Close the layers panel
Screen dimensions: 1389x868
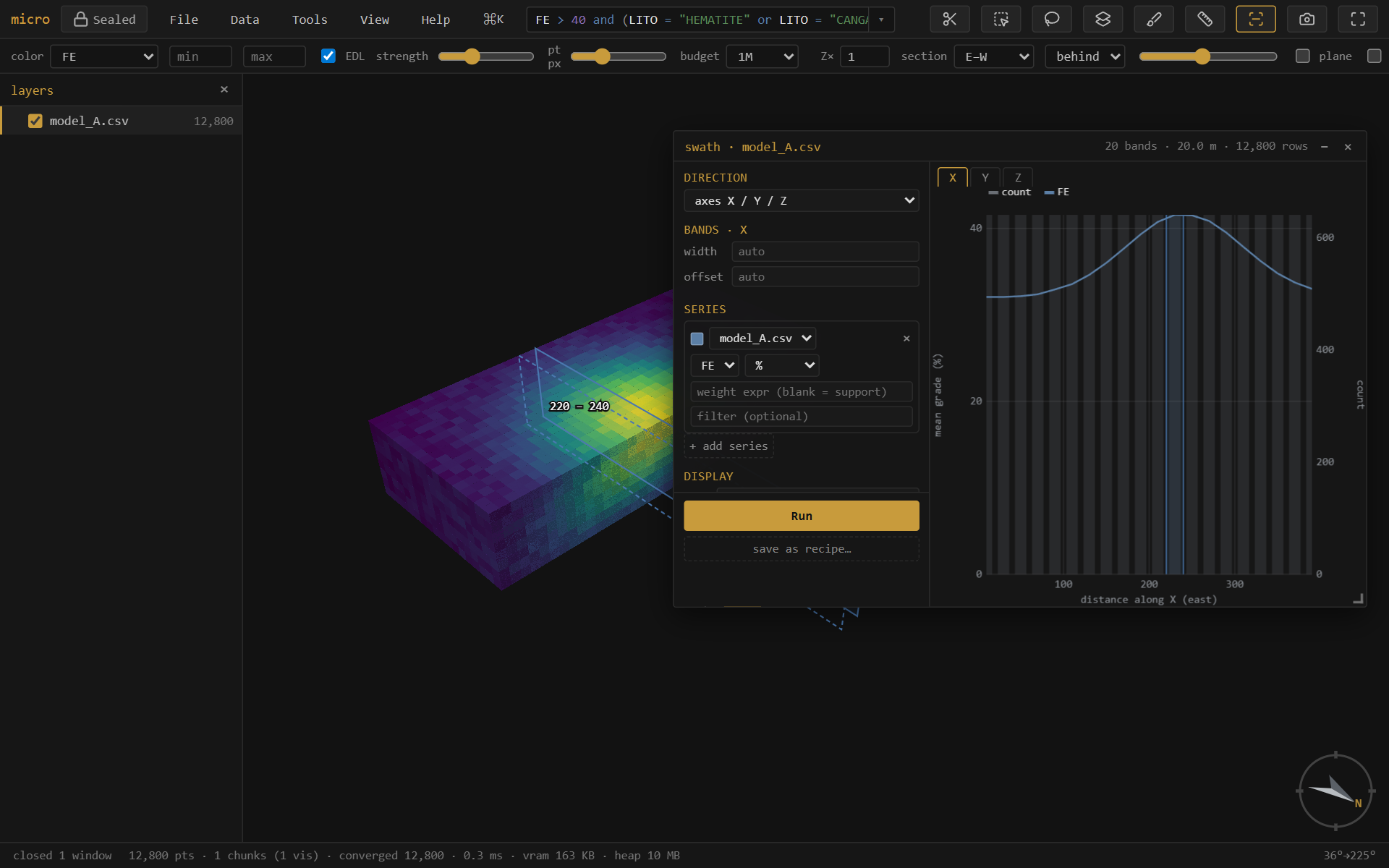point(224,90)
